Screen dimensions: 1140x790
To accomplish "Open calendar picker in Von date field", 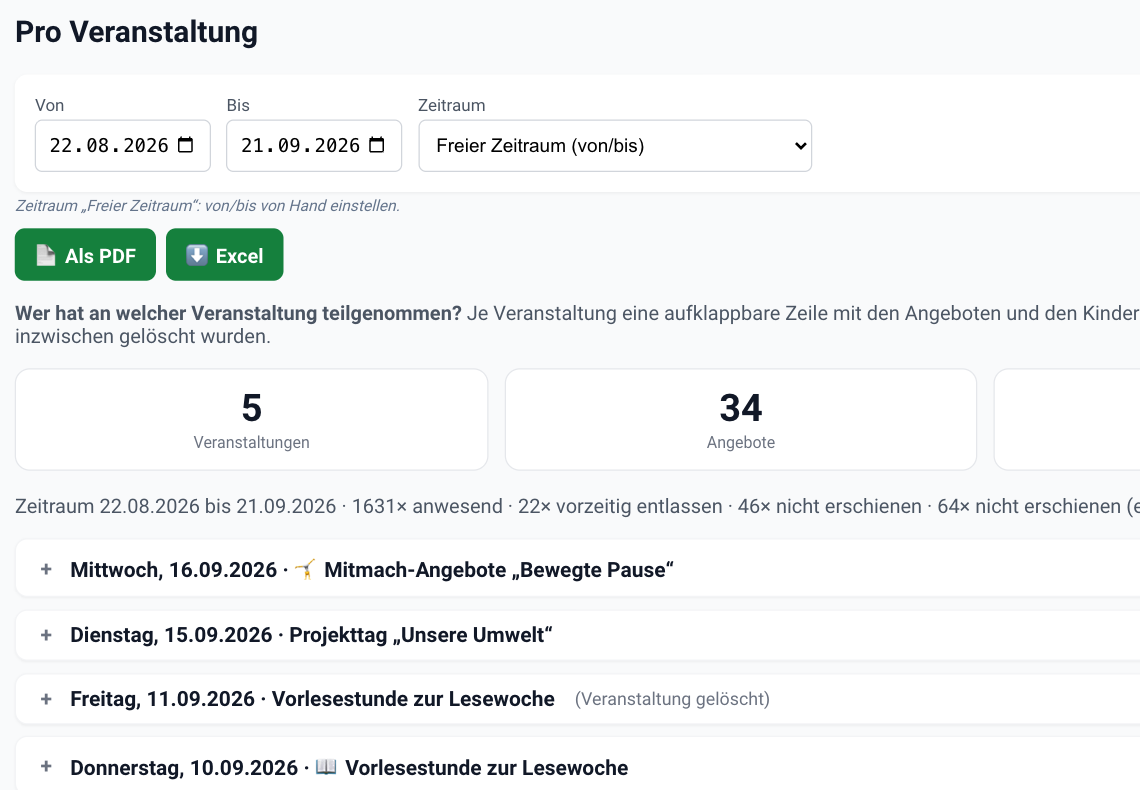I will pyautogui.click(x=185, y=145).
